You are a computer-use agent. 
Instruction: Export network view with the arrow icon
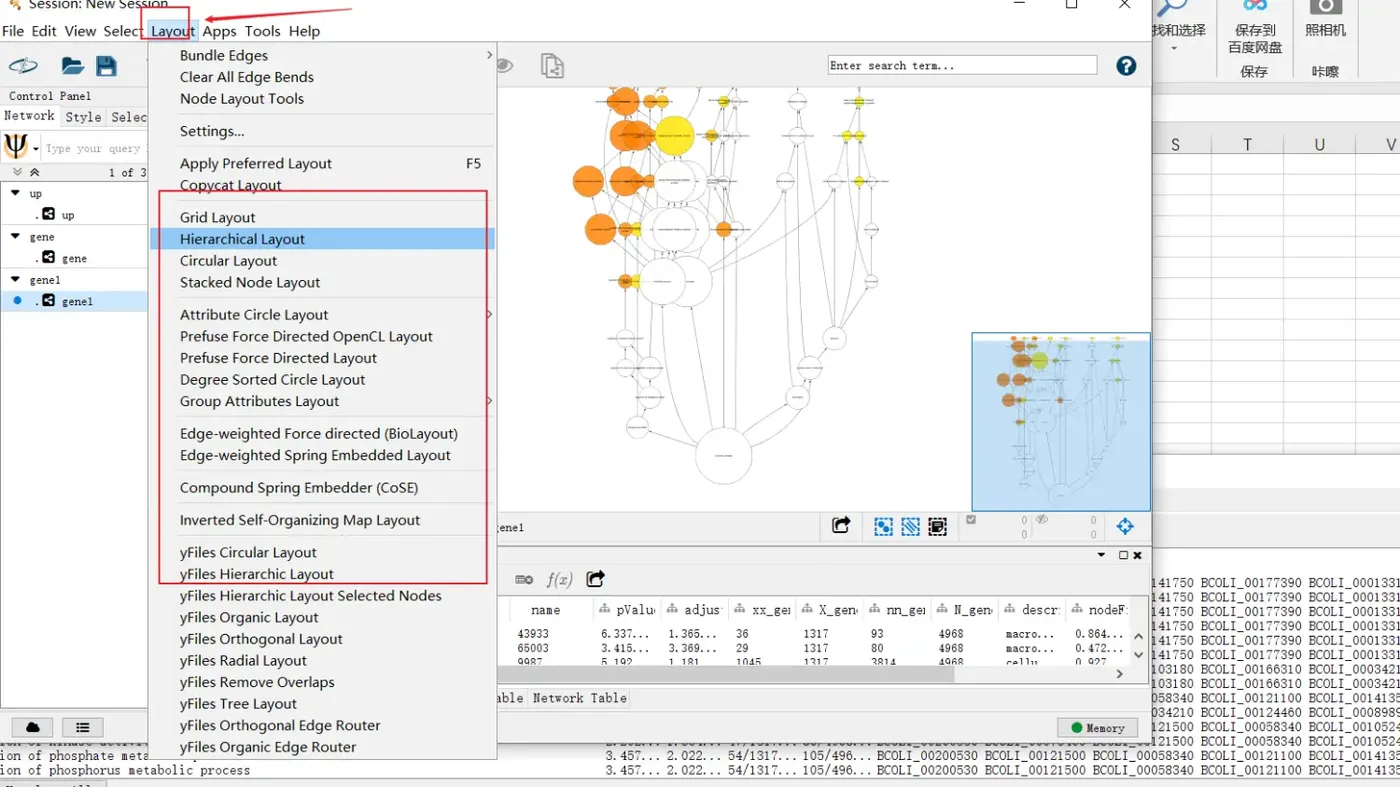tap(841, 526)
